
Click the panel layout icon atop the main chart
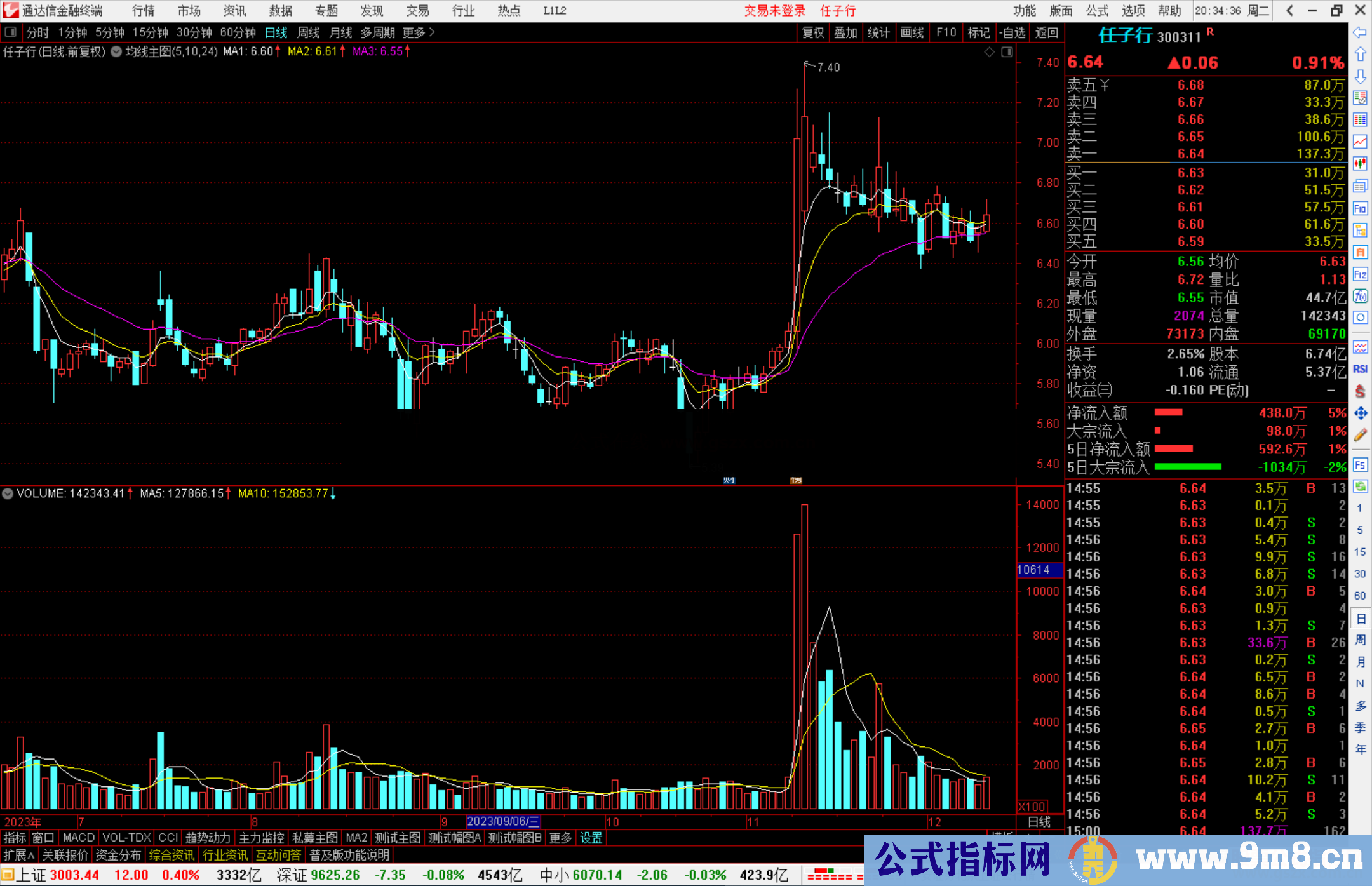(x=1007, y=52)
